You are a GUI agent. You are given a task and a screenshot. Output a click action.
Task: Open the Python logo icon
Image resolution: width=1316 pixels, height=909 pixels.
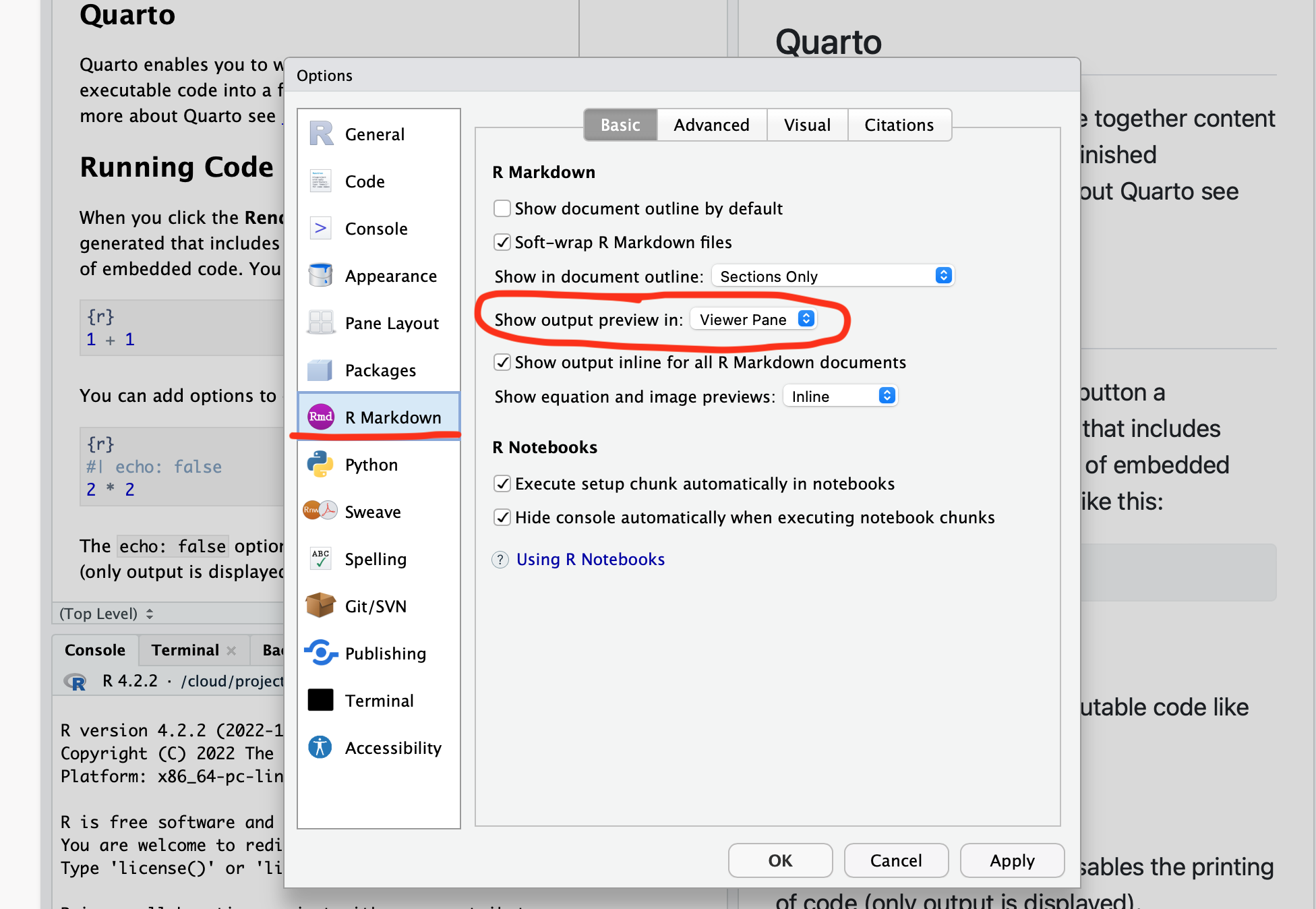click(321, 464)
